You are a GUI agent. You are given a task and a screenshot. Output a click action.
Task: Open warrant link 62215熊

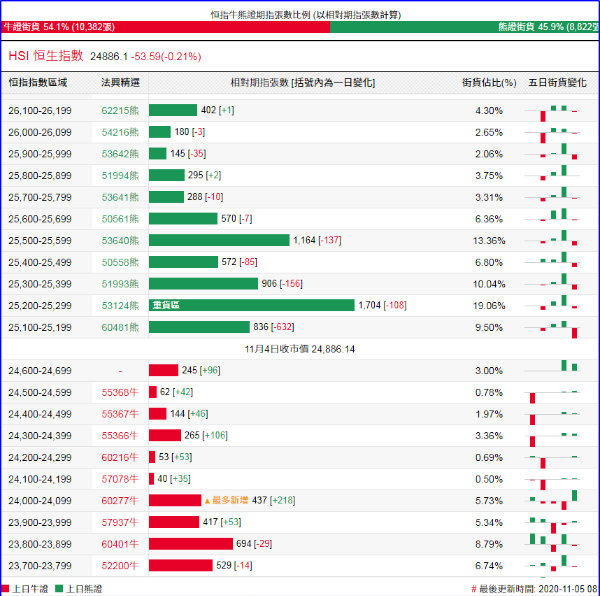pyautogui.click(x=120, y=111)
